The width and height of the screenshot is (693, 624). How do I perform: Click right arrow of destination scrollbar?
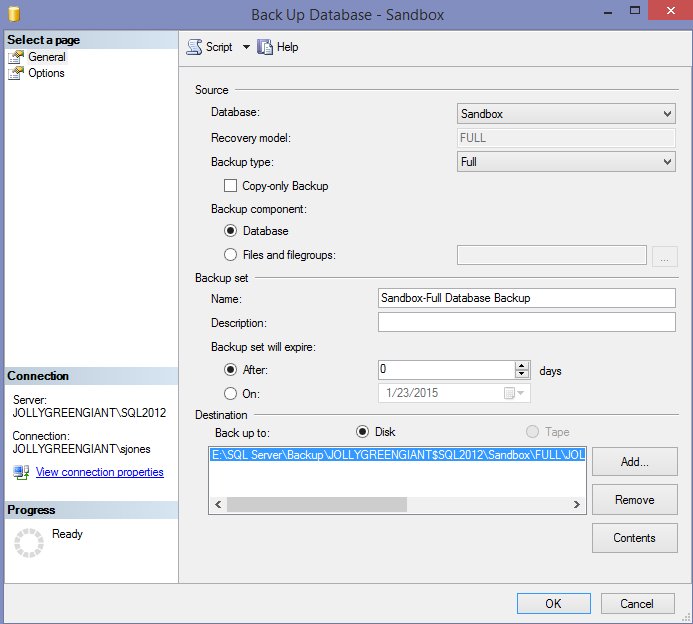click(x=576, y=504)
